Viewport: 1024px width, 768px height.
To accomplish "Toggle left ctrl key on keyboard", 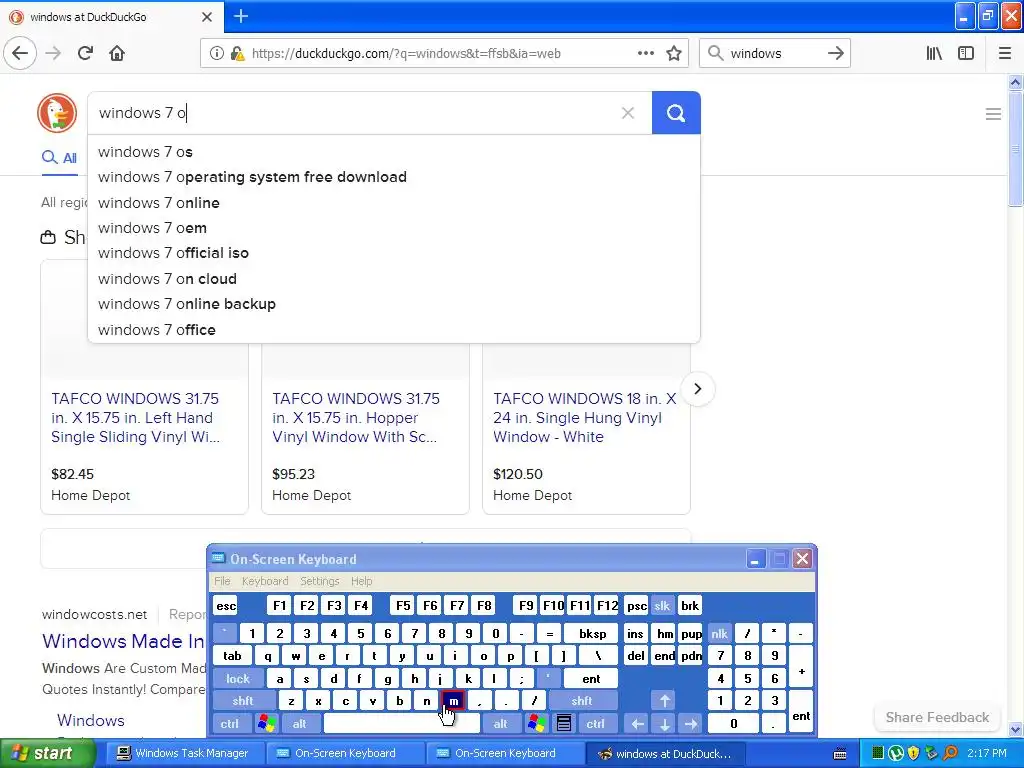I will (229, 724).
